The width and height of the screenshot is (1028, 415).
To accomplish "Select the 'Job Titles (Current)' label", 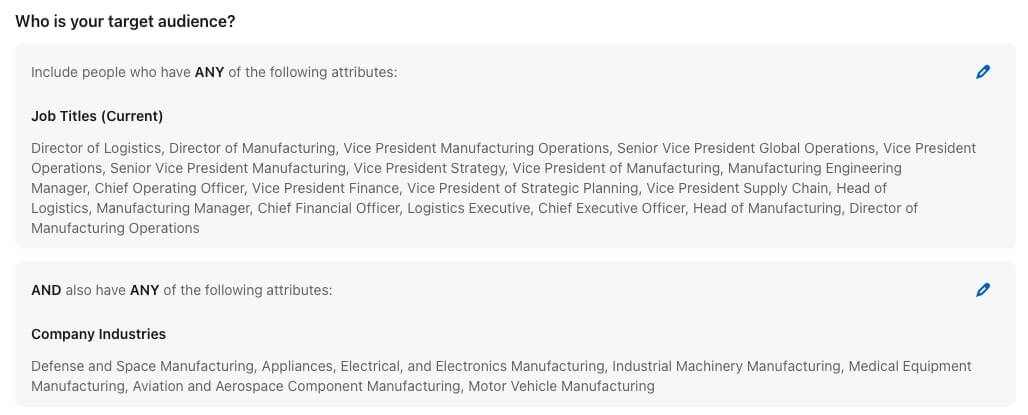I will point(97,116).
